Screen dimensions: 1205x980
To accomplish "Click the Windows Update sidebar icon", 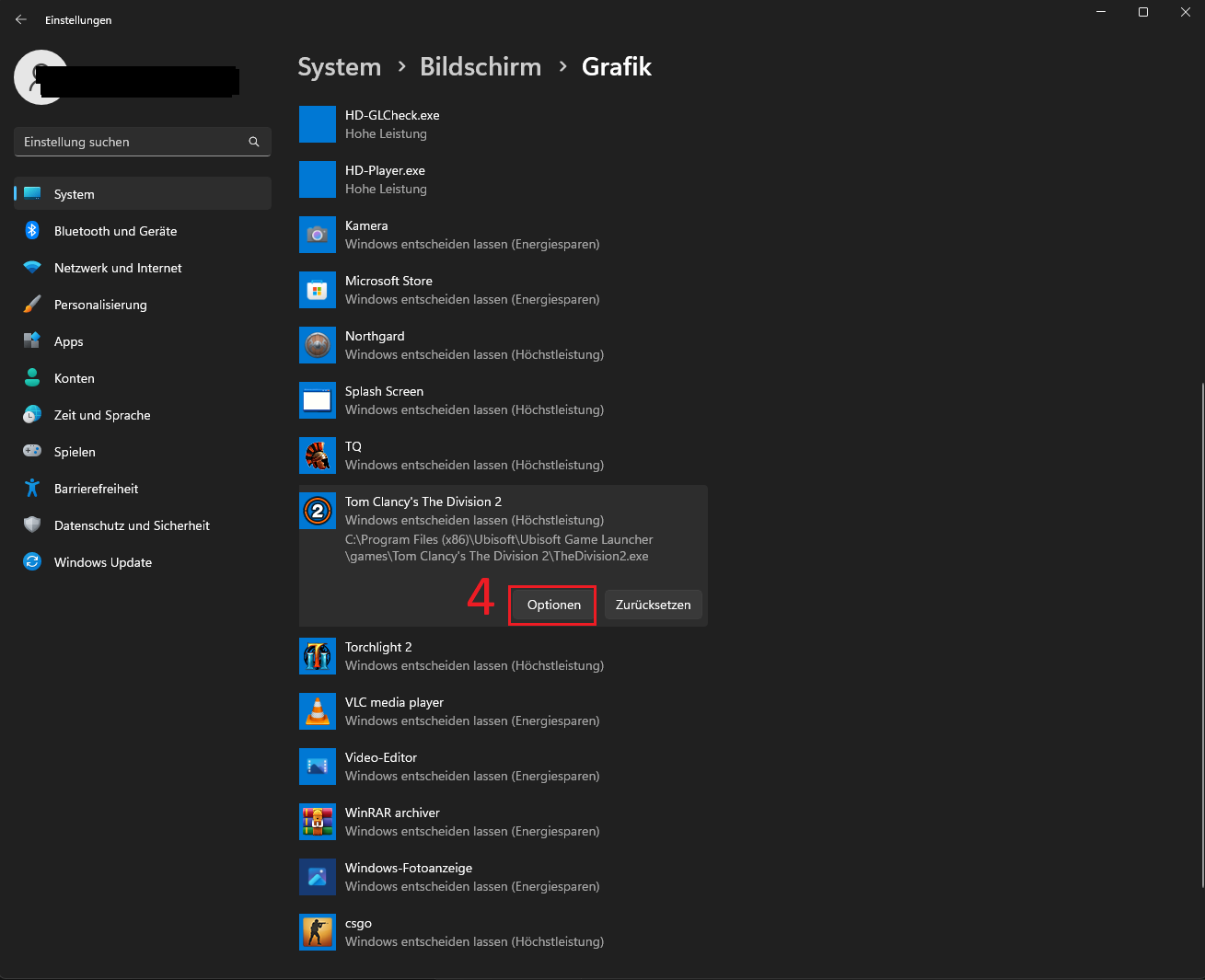I will (x=32, y=562).
